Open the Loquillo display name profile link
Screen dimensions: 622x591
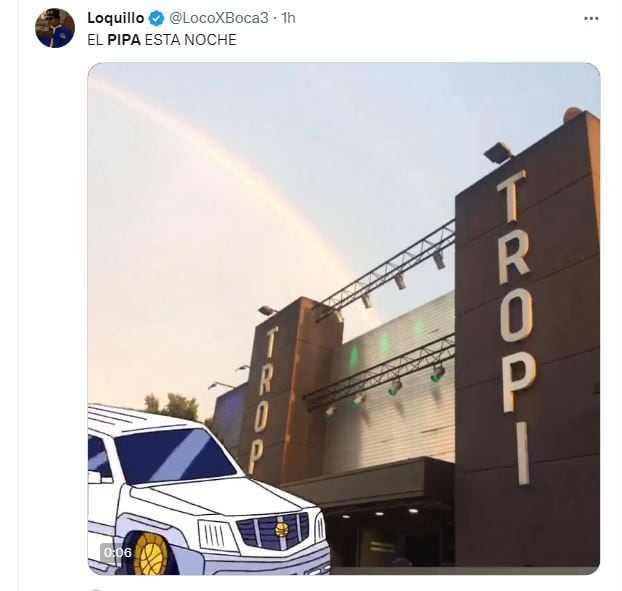coord(116,18)
